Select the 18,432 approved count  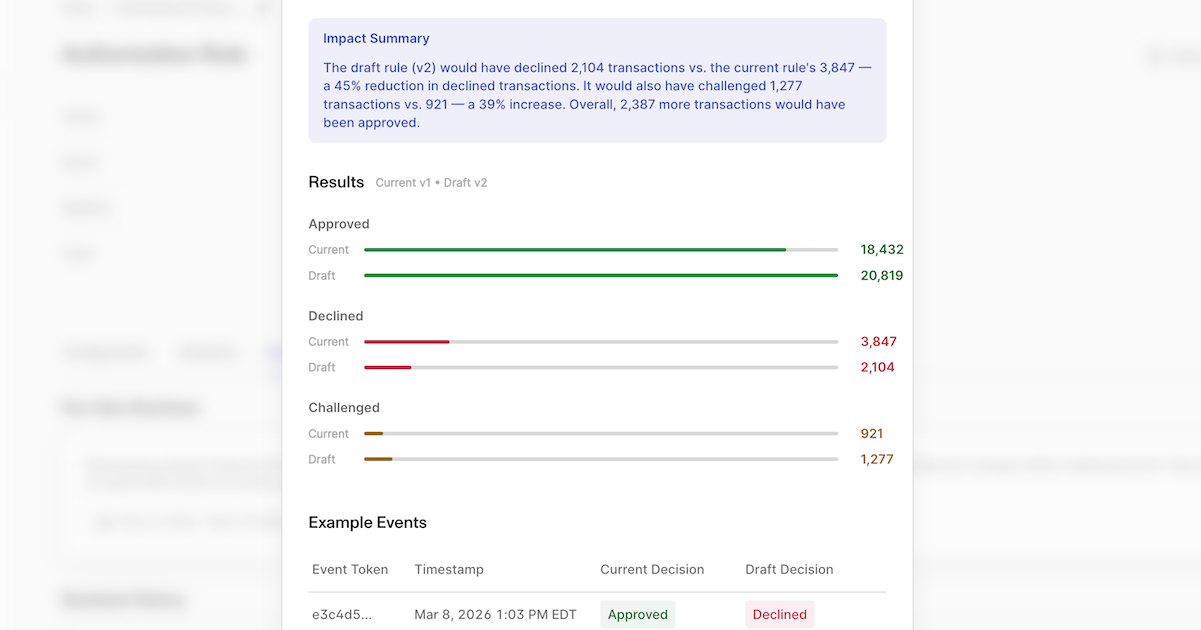(x=881, y=249)
